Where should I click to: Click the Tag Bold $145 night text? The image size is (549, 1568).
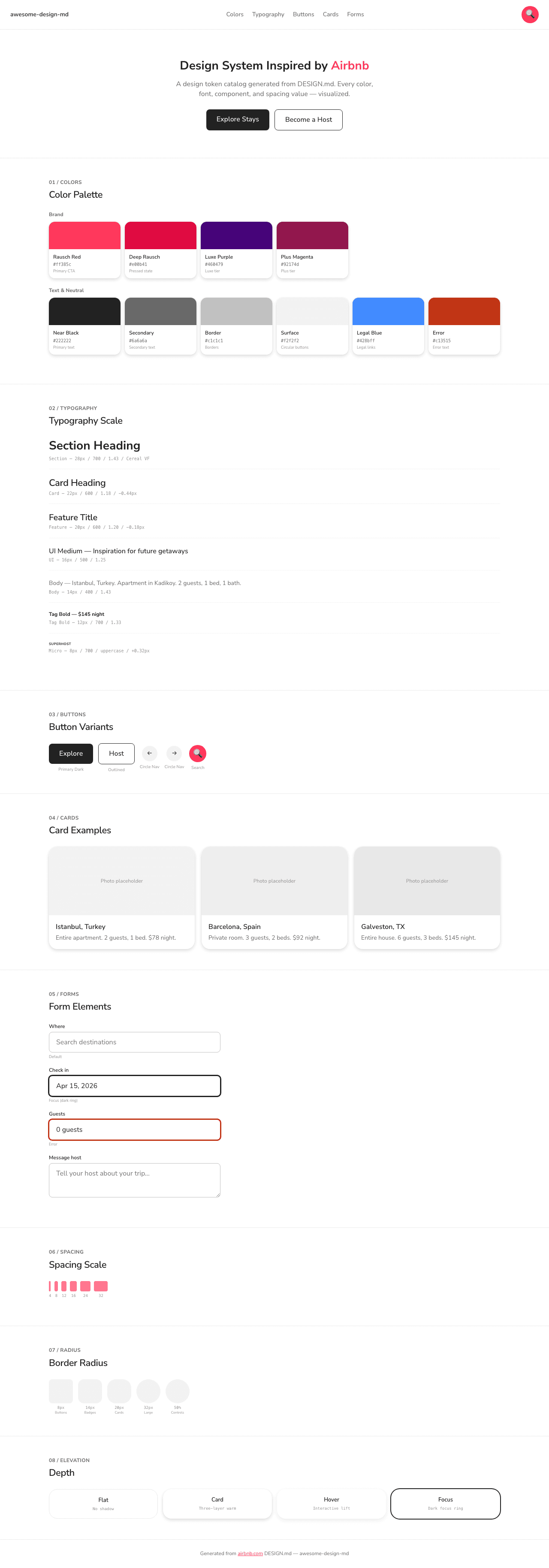77,614
